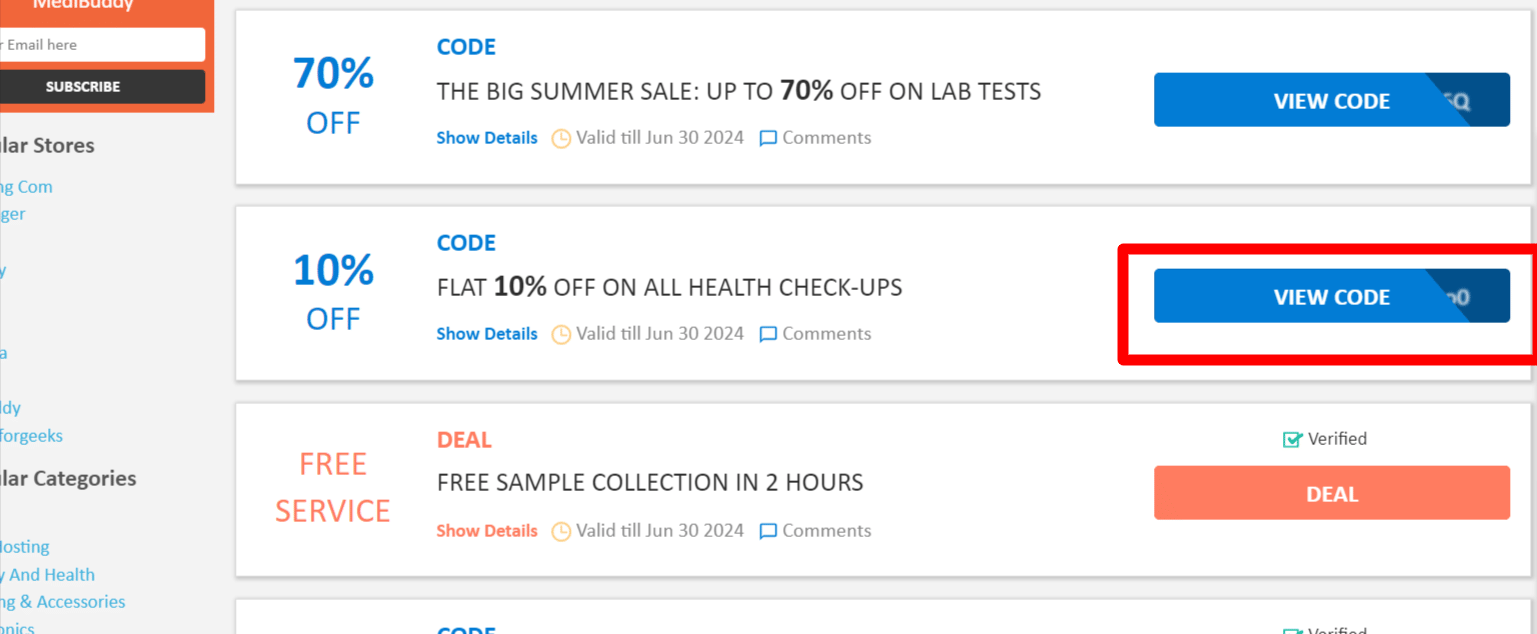Open the Hosting category in the sidebar

point(24,546)
